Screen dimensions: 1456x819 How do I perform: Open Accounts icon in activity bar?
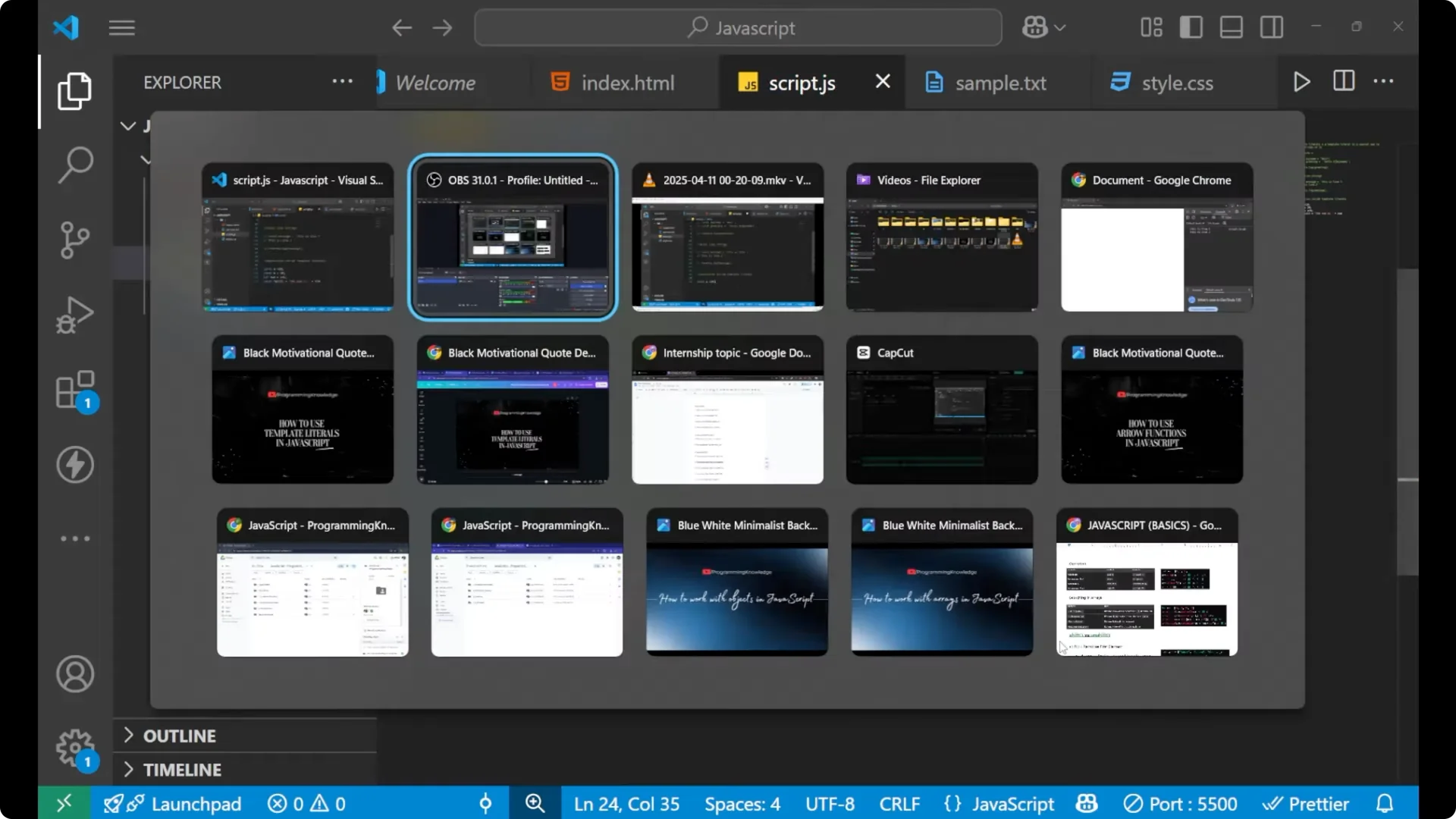pyautogui.click(x=74, y=674)
